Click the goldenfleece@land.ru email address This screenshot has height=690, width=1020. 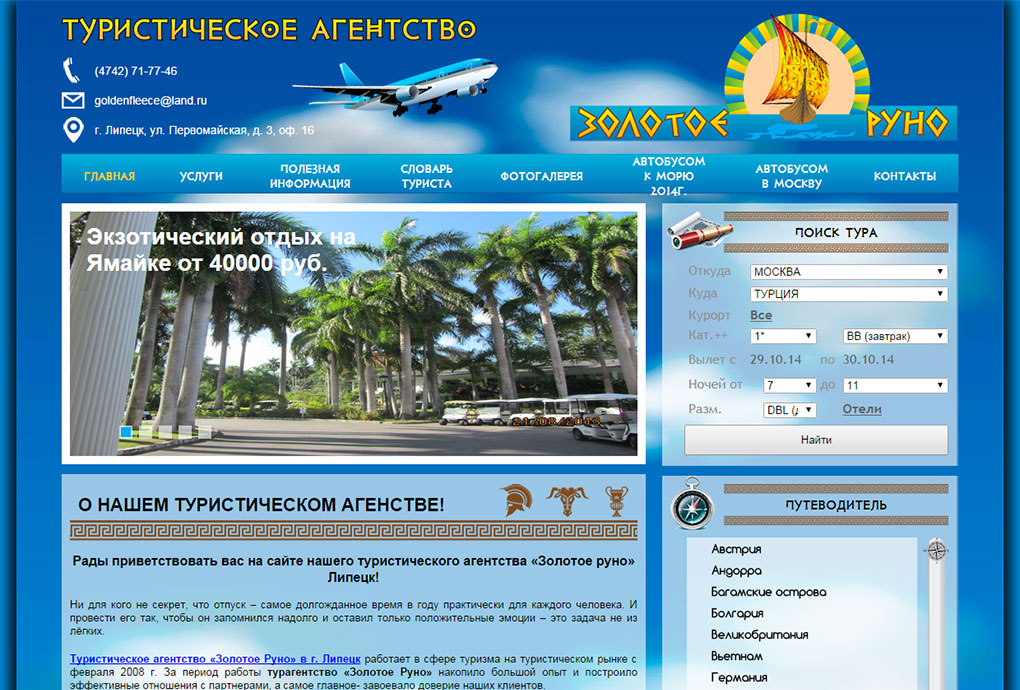(x=150, y=101)
